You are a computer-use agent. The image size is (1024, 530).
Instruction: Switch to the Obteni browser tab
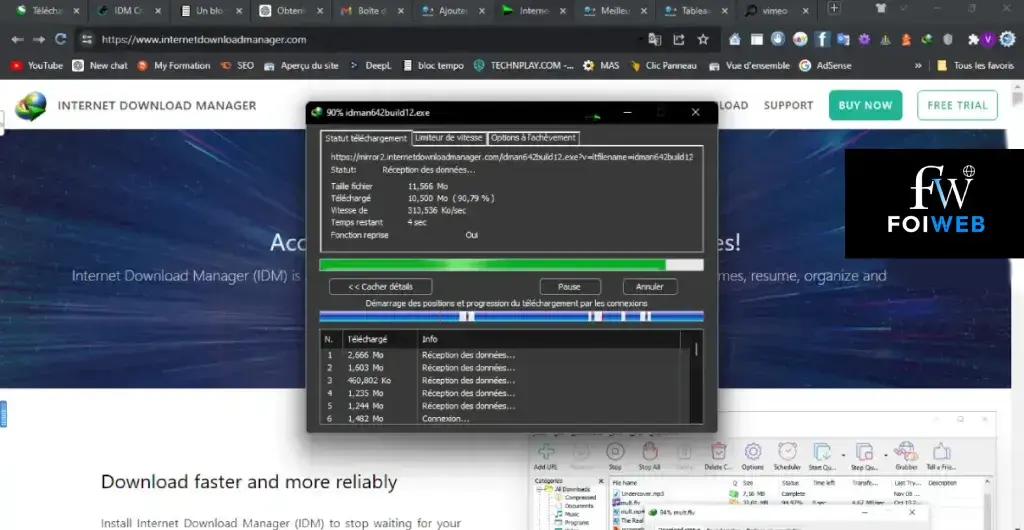click(291, 11)
